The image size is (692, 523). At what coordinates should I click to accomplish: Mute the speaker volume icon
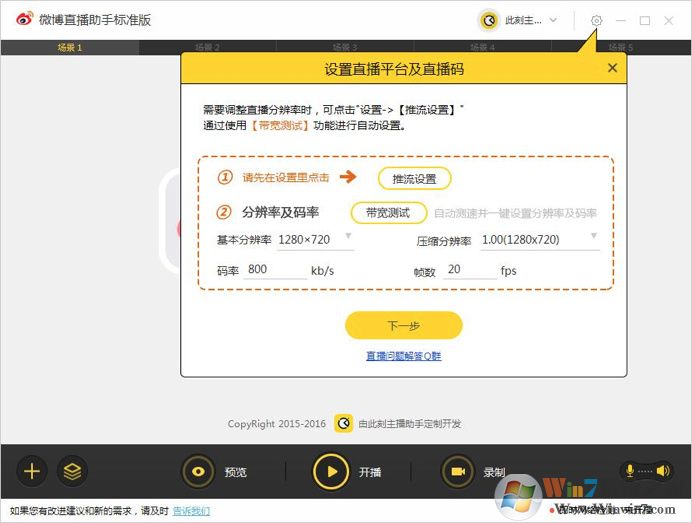(660, 471)
